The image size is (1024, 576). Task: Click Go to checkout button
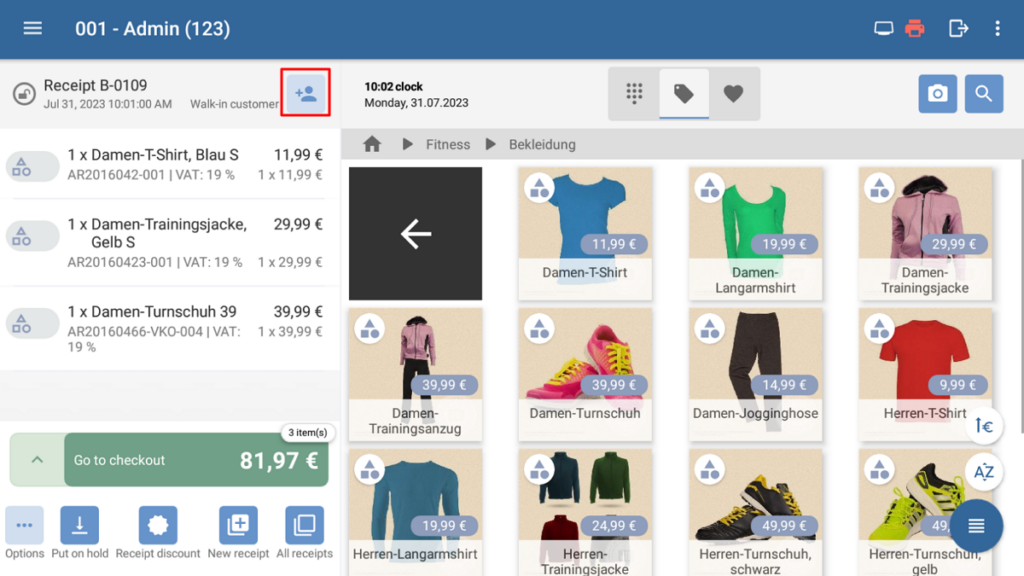click(196, 460)
